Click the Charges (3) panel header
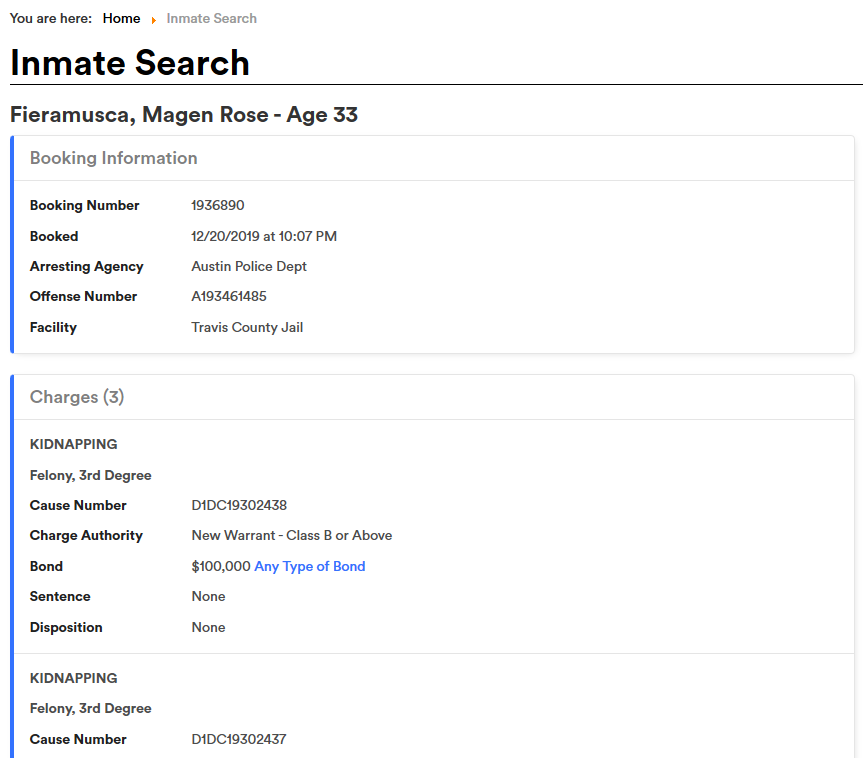863x758 pixels. point(77,397)
